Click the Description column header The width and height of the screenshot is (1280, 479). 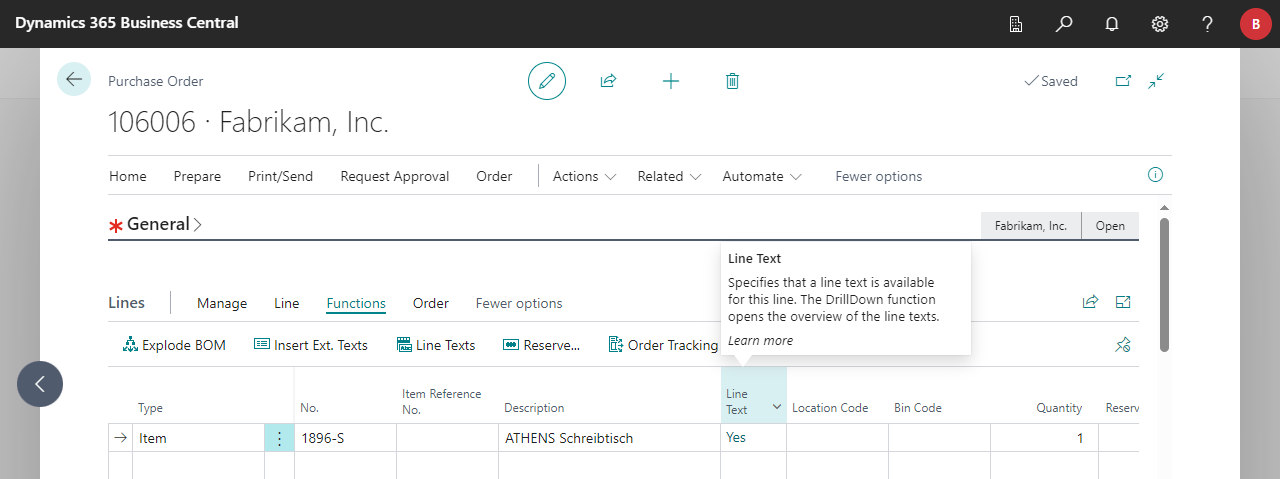[534, 408]
